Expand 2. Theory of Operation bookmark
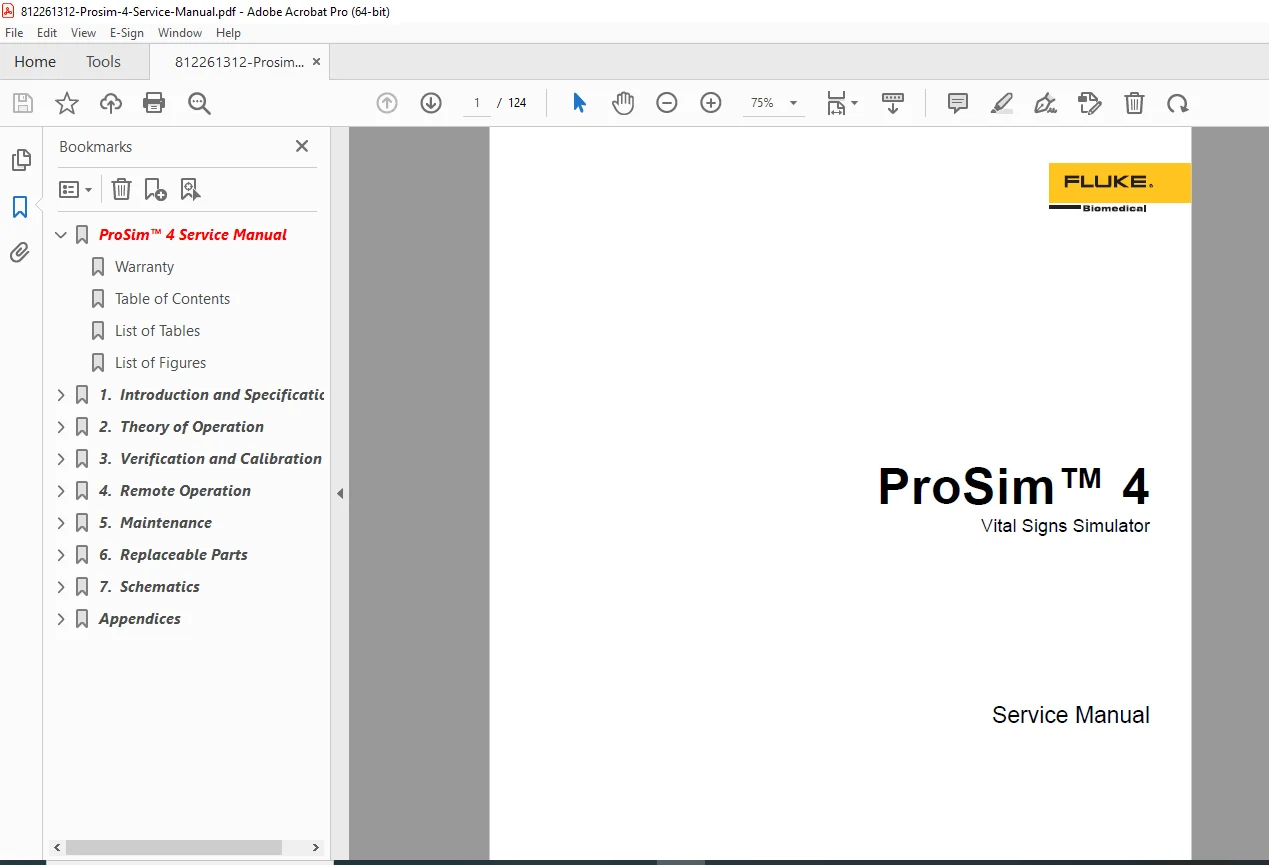 point(61,427)
